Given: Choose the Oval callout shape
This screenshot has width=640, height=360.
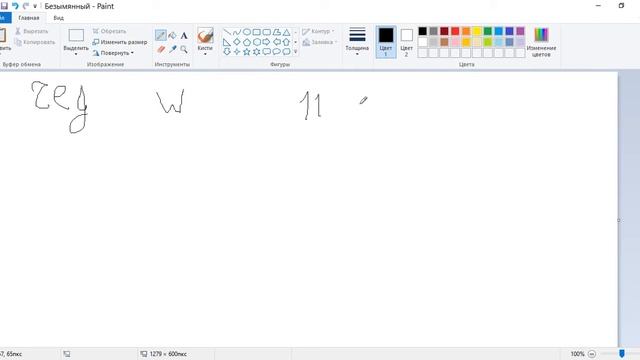Looking at the screenshot, I should coord(277,51).
